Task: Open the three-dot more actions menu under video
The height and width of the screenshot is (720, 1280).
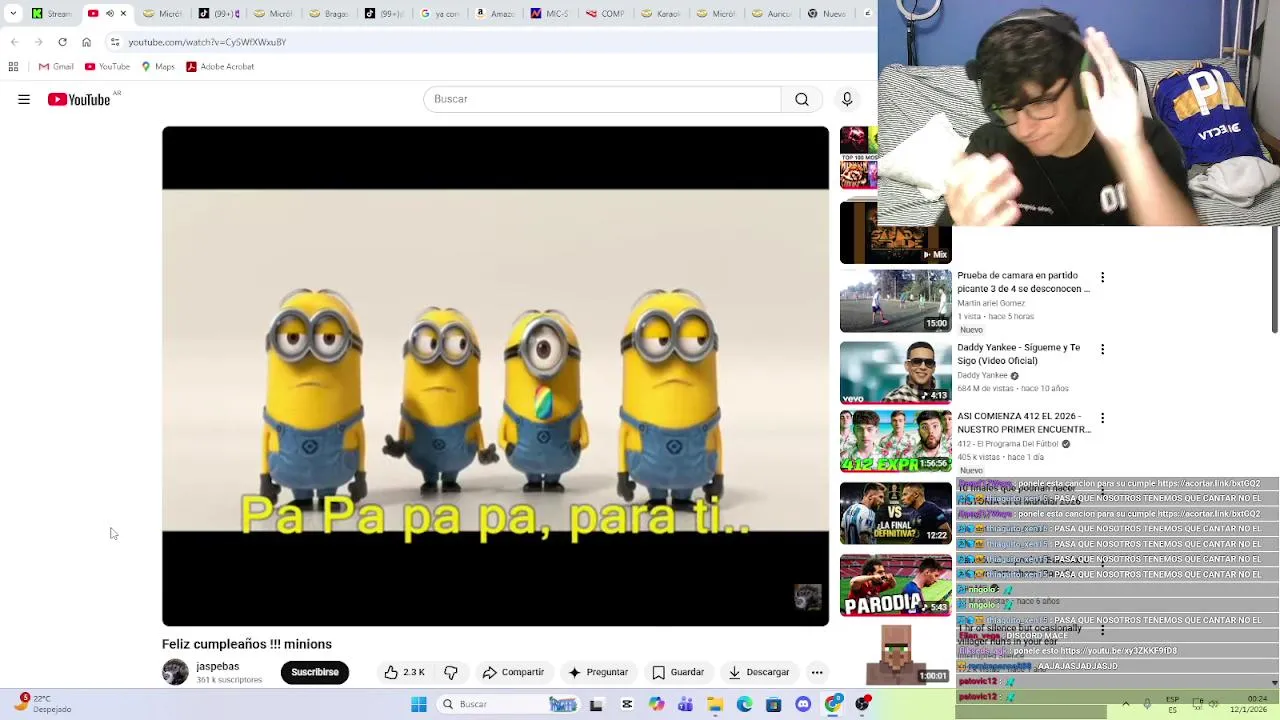Action: click(817, 672)
